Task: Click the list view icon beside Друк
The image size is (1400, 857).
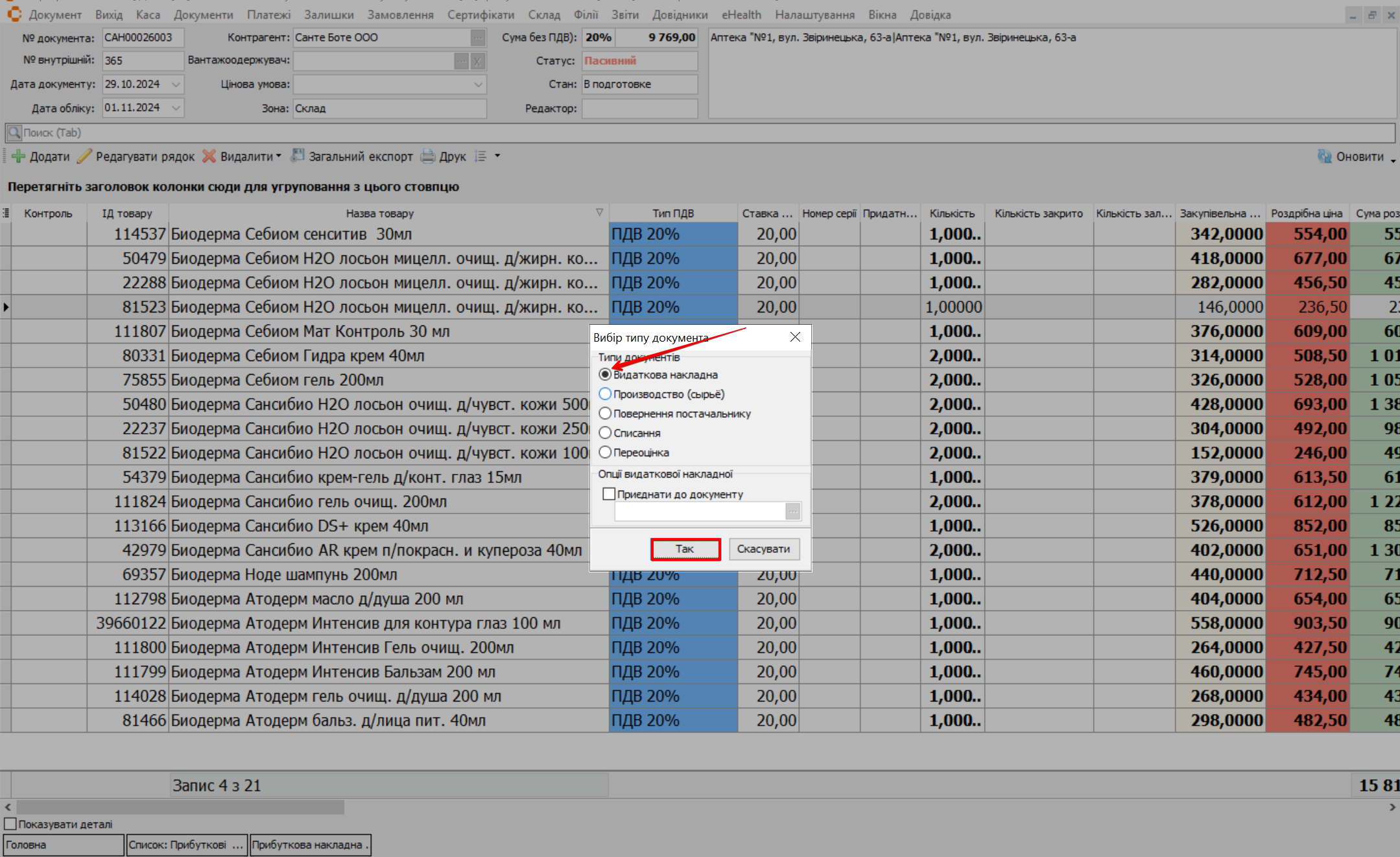Action: [x=481, y=156]
